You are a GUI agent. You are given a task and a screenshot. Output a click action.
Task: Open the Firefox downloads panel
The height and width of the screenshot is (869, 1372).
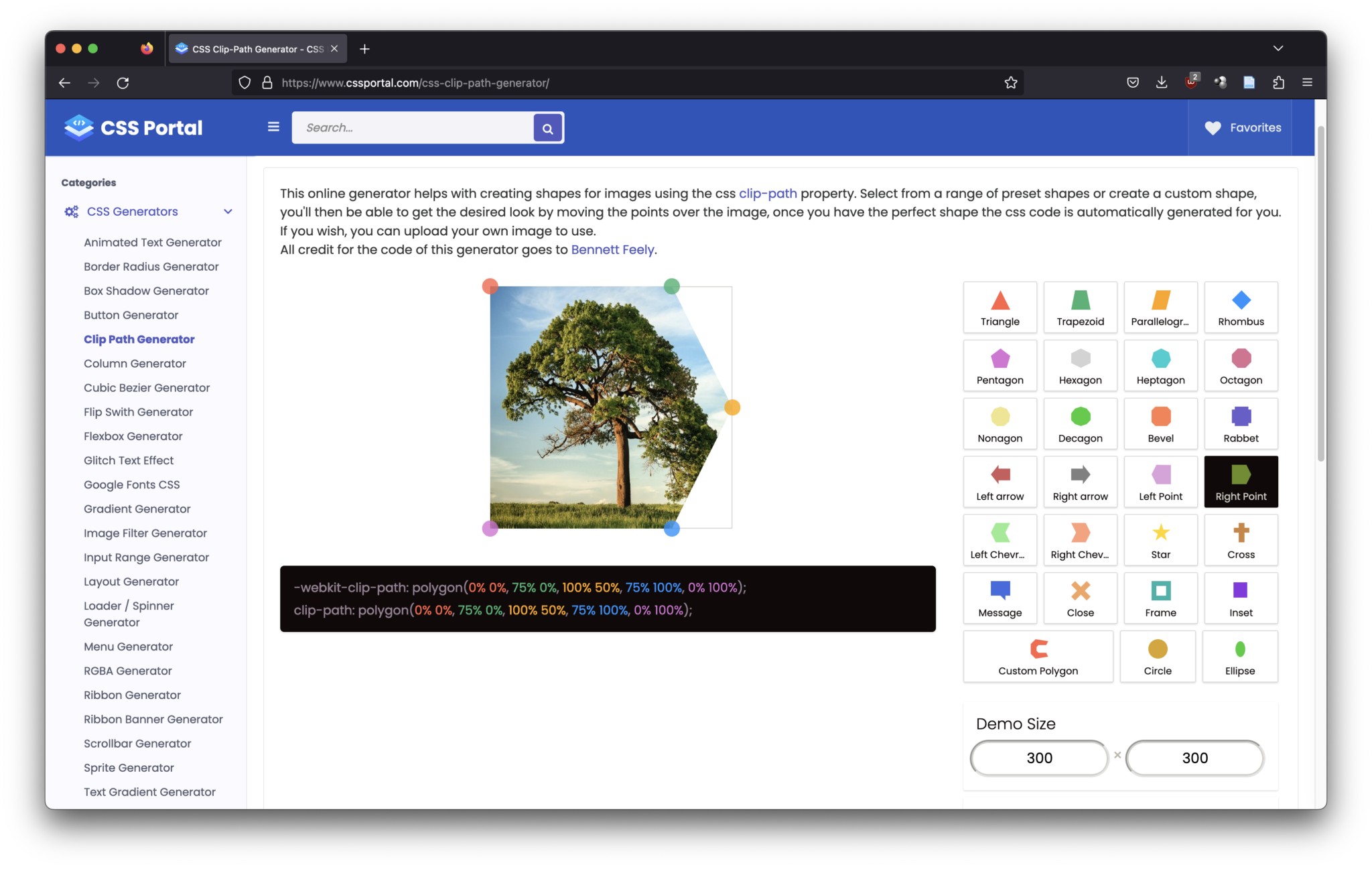(1161, 82)
